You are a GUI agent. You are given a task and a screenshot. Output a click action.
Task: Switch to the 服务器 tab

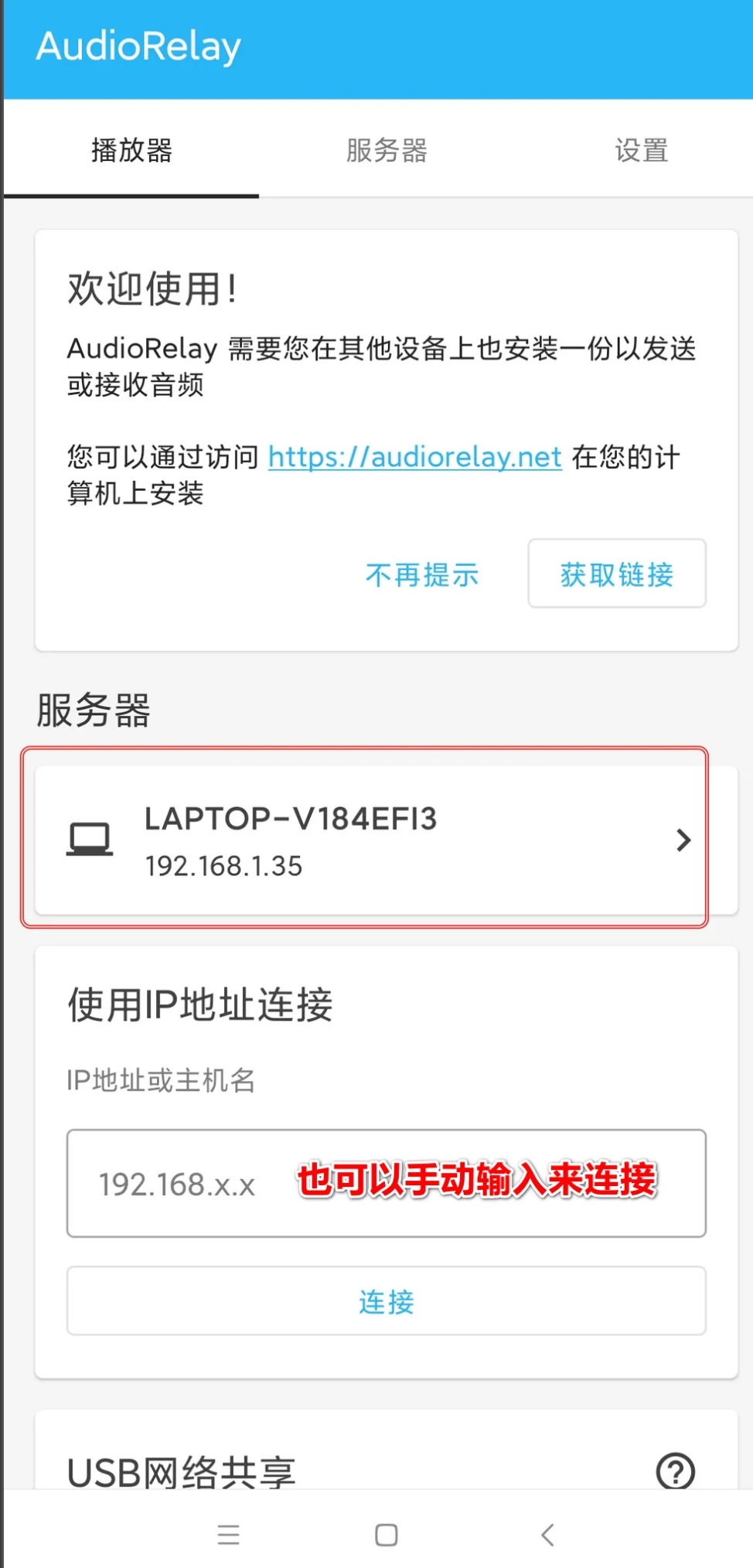(x=387, y=150)
